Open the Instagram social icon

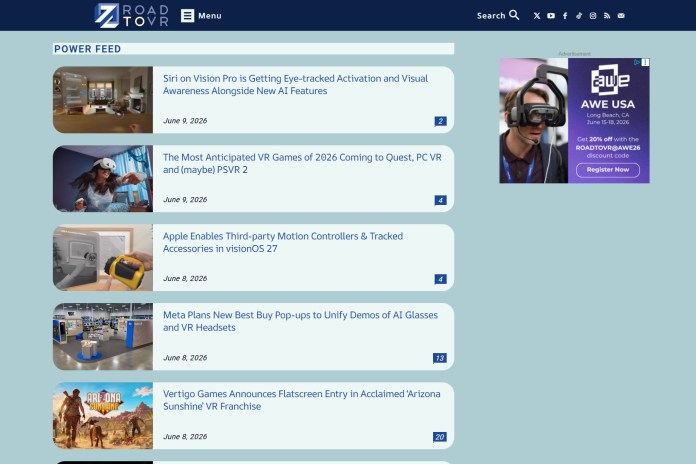[x=593, y=16]
